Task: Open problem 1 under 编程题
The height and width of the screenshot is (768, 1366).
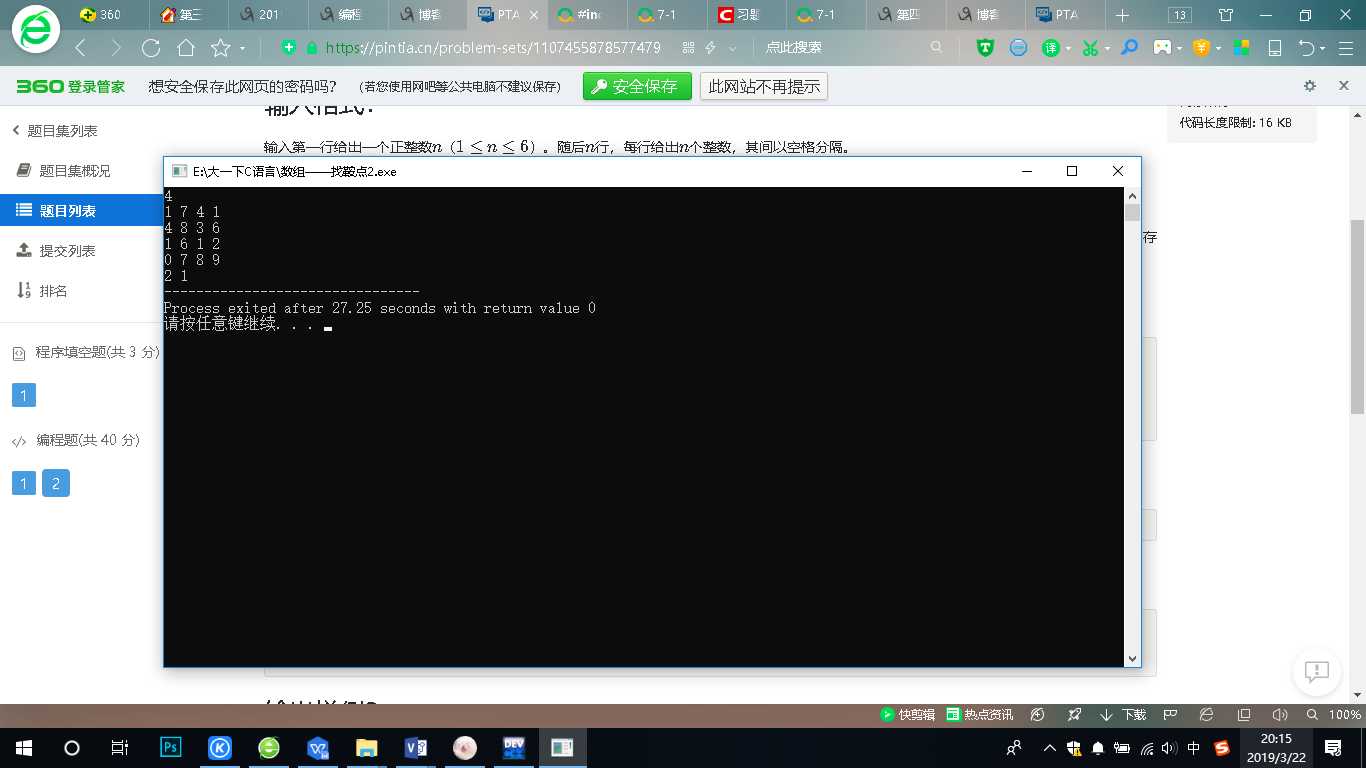Action: click(x=24, y=484)
